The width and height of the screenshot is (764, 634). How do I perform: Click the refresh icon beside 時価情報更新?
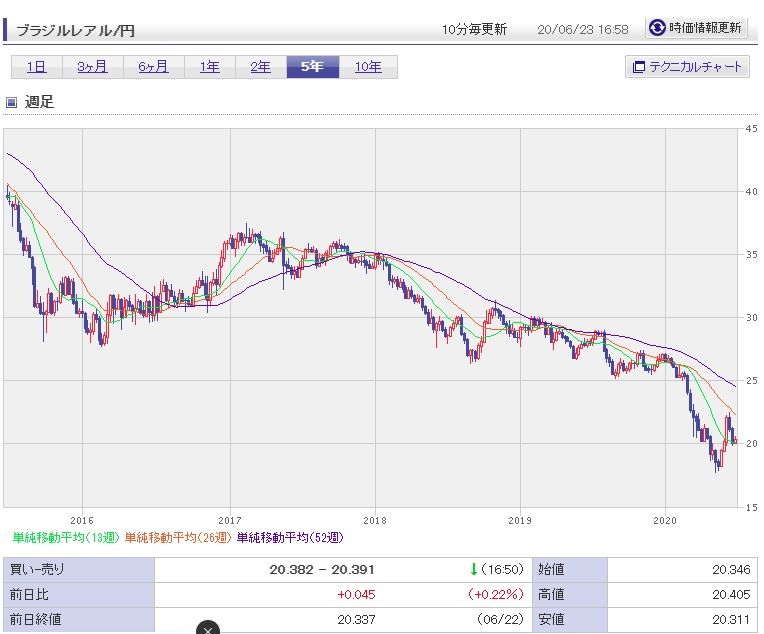click(x=657, y=28)
